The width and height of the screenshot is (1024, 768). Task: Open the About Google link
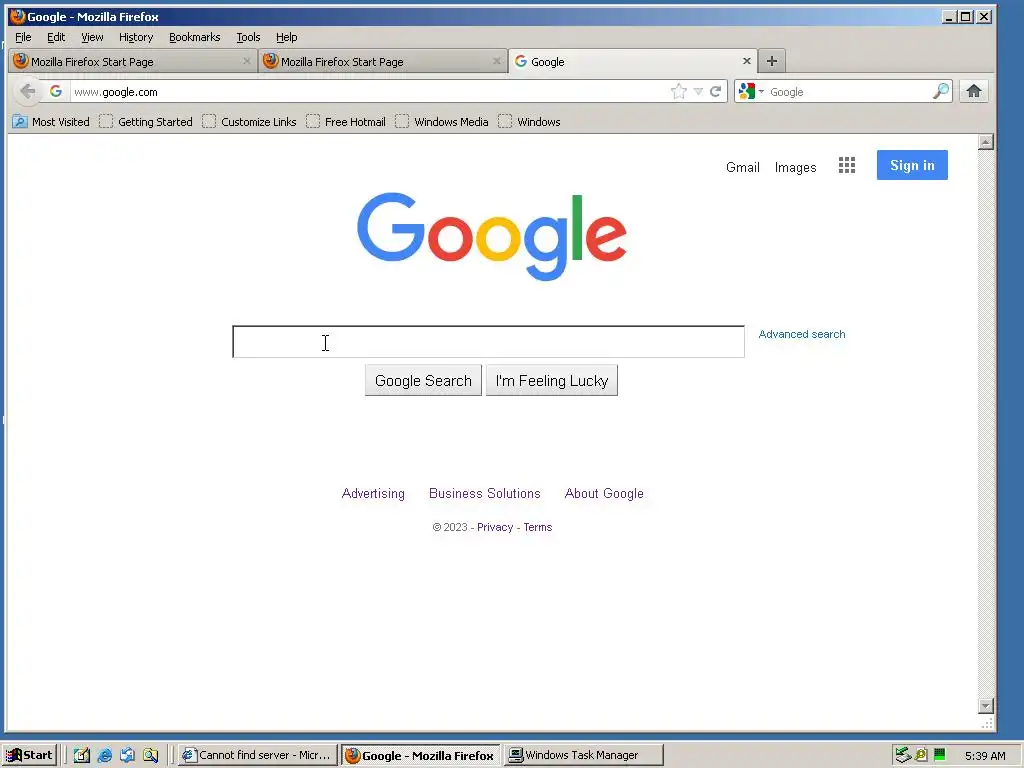tap(604, 494)
